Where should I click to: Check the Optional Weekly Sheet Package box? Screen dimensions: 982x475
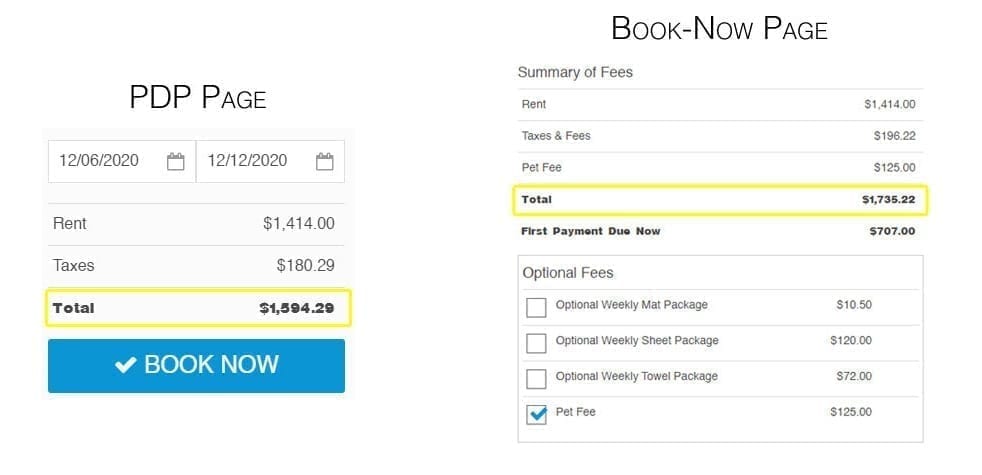536,343
